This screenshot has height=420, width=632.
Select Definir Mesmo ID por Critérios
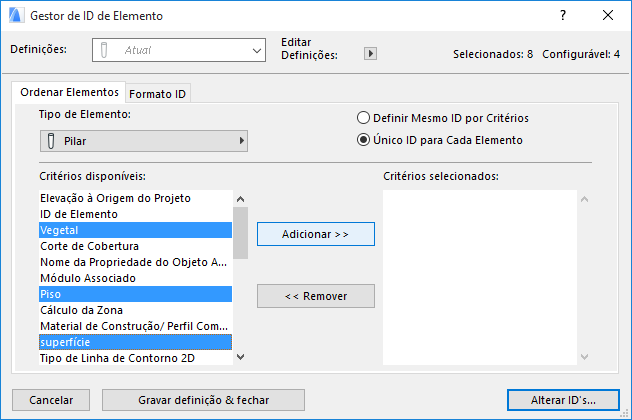click(363, 118)
